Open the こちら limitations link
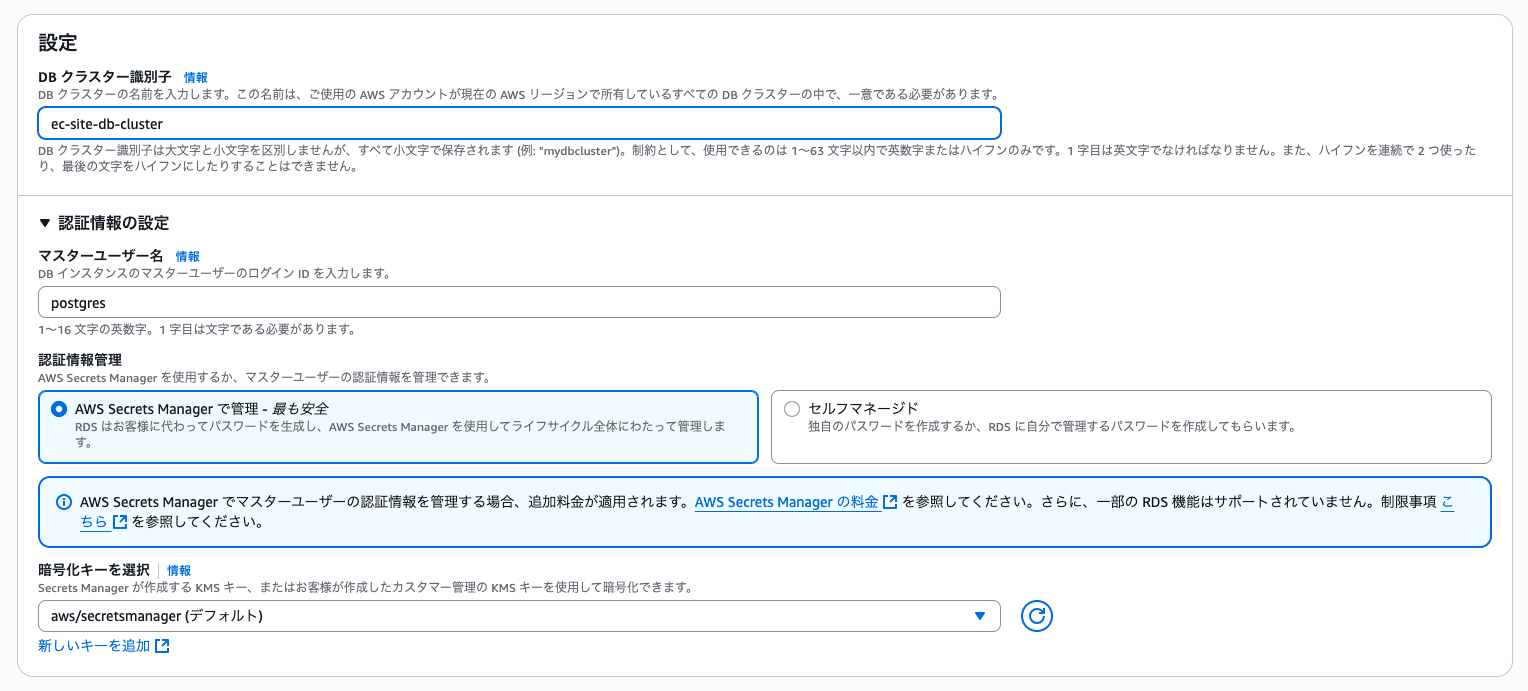1528x691 pixels. 1446,502
